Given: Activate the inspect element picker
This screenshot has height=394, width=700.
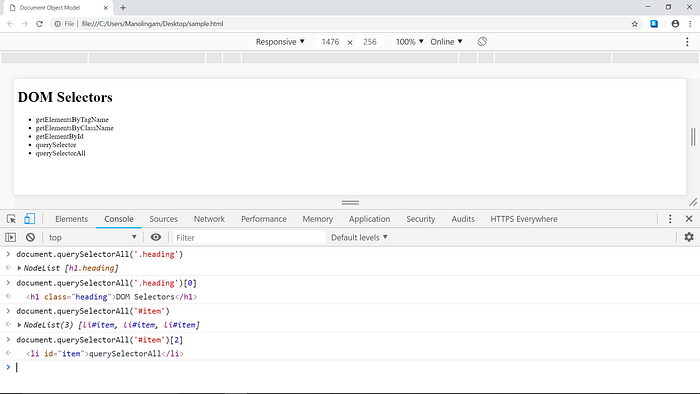Looking at the screenshot, I should (x=11, y=219).
